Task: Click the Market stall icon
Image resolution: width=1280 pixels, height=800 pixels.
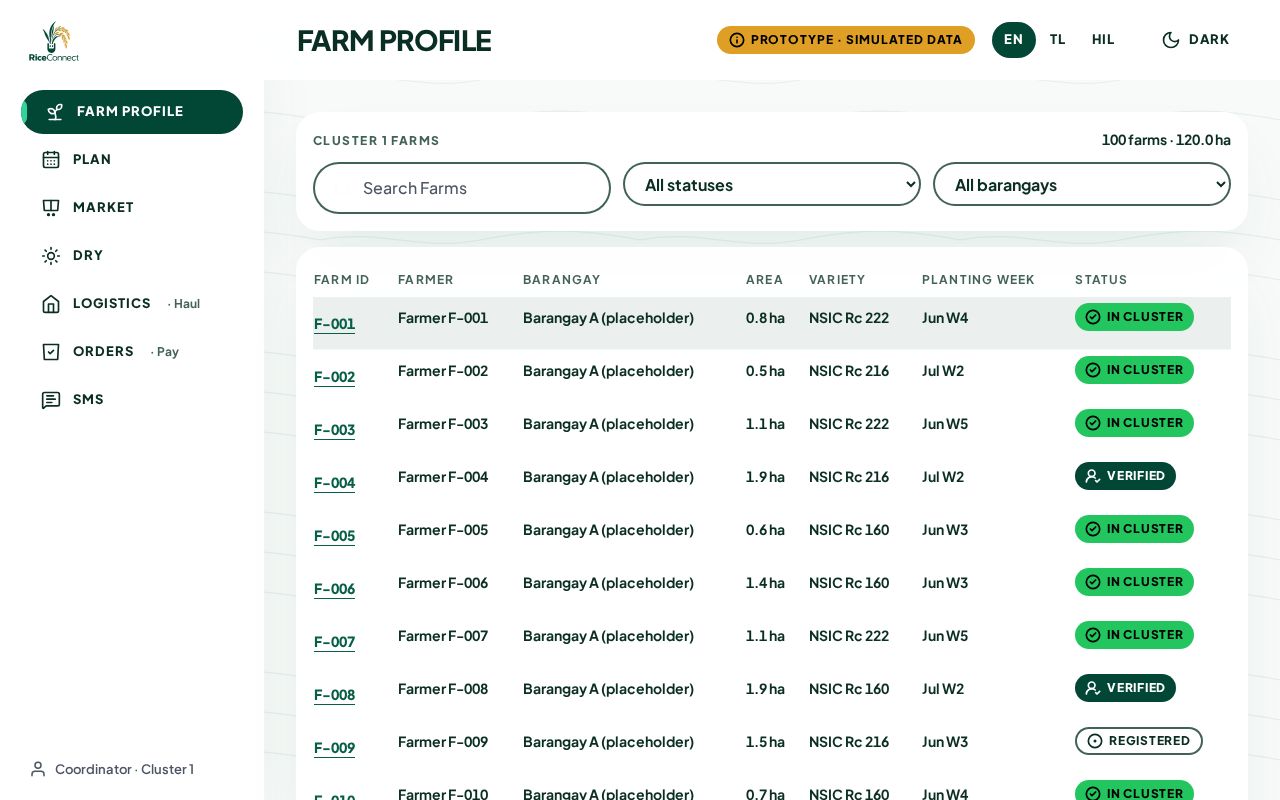Action: tap(51, 208)
